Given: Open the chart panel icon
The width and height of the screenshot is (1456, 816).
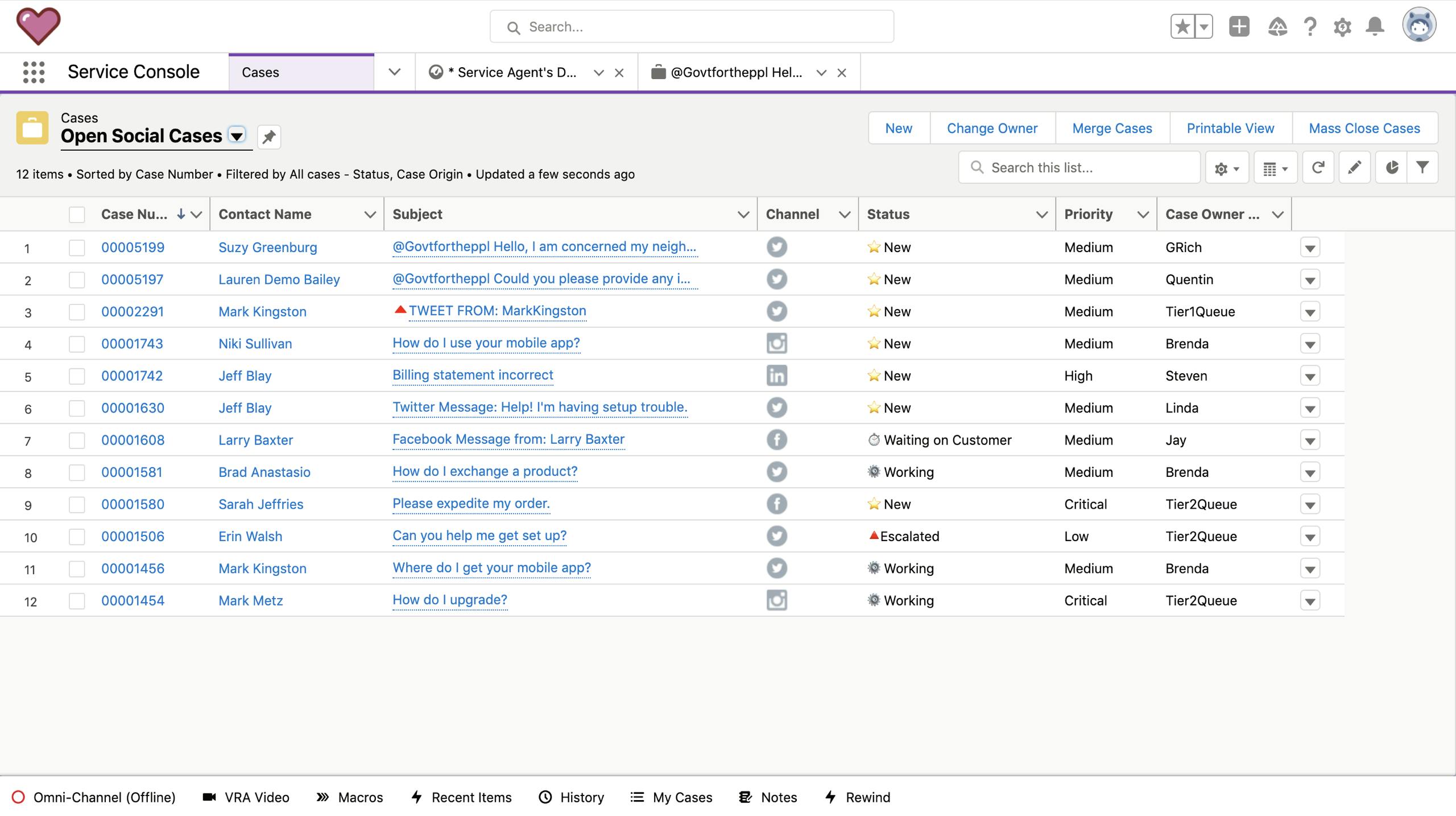Looking at the screenshot, I should click(1391, 167).
